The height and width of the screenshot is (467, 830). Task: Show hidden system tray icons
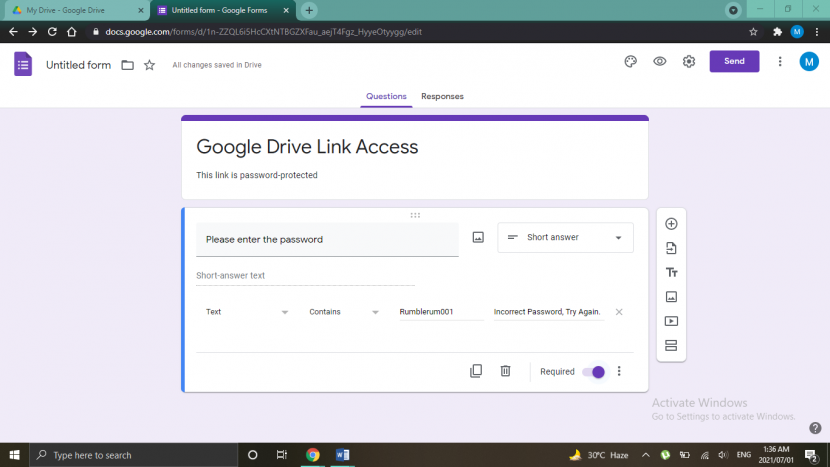[x=646, y=455]
